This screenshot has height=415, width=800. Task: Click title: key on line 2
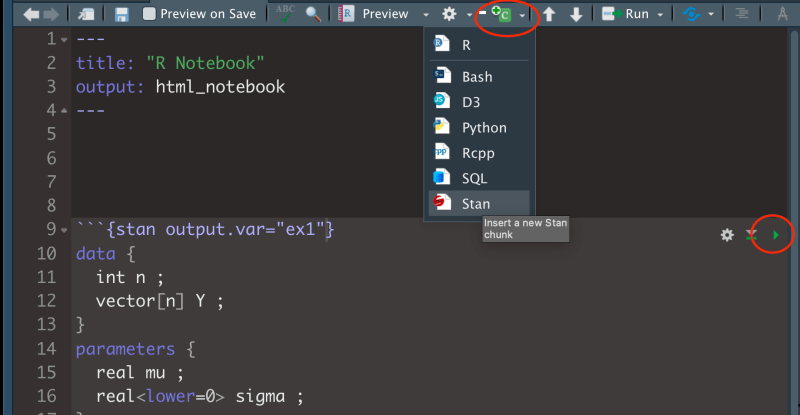coord(105,63)
